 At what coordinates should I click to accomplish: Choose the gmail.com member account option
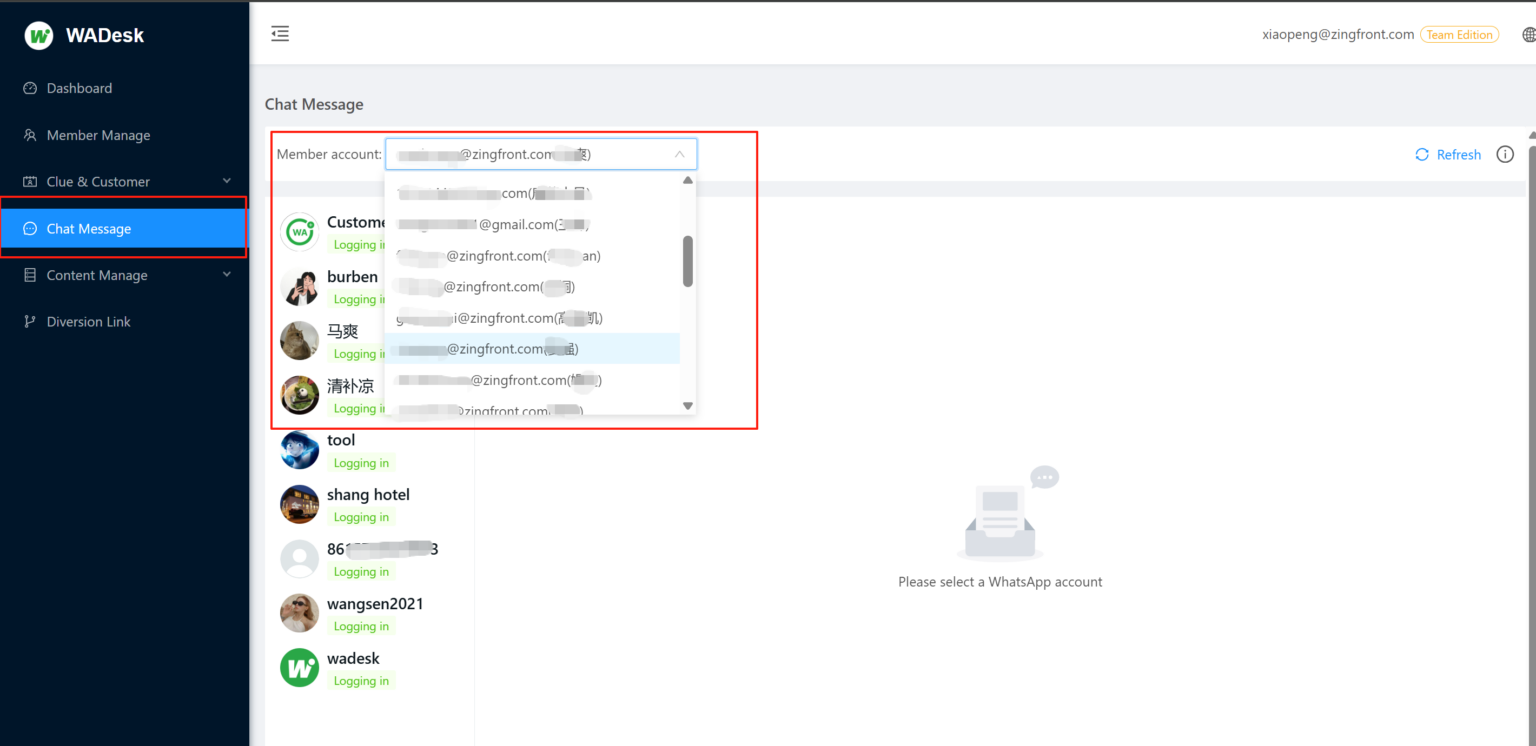[493, 225]
